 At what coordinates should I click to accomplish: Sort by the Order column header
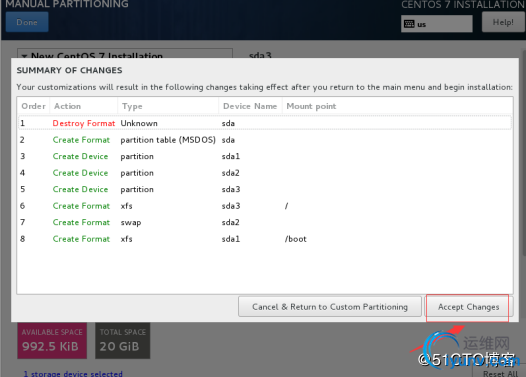33,106
